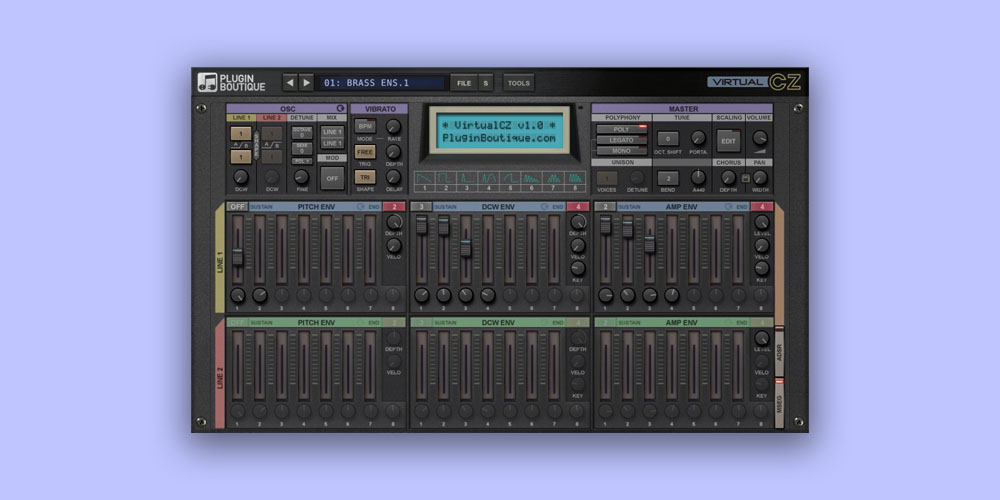Select the LINE 1 oscillator tab
1000x500 pixels.
coord(241,118)
